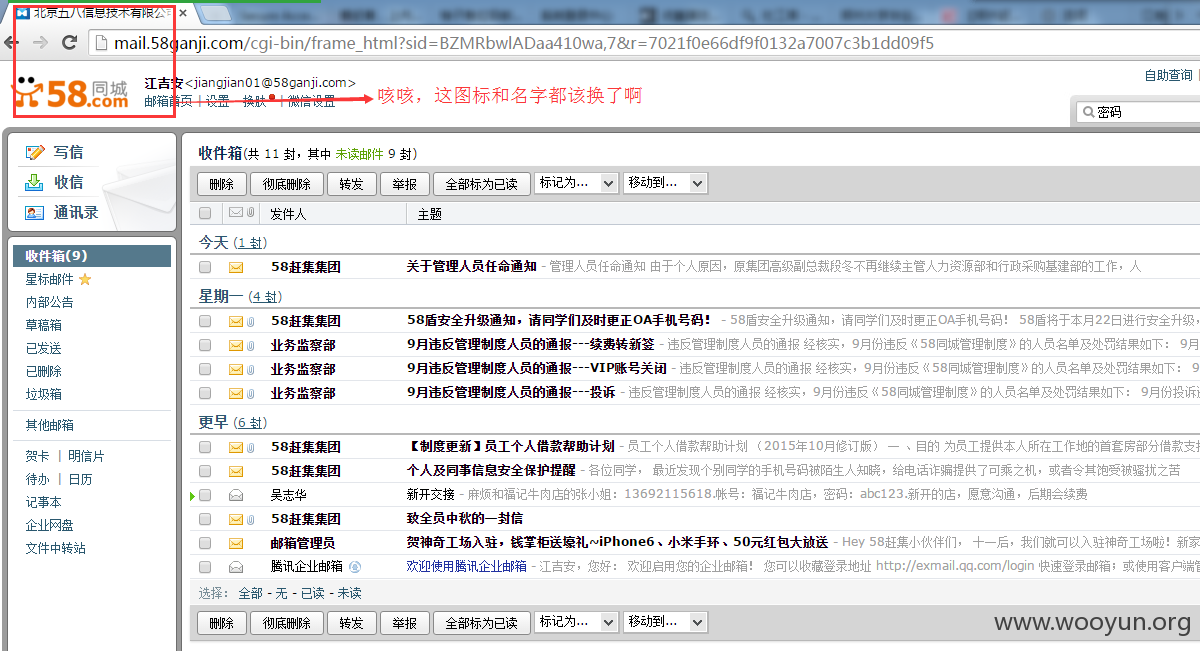The width and height of the screenshot is (1200, 651).
Task: Click the green arrow marker on 吴志华 row
Action: point(192,495)
